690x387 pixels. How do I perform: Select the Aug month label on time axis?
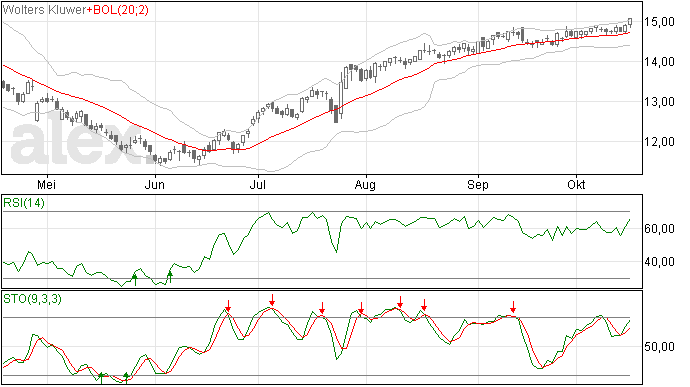click(365, 184)
